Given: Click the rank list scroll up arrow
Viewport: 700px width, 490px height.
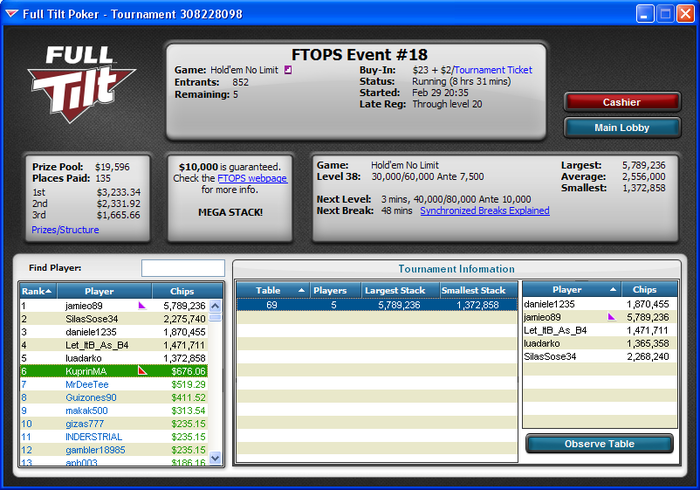Looking at the screenshot, I should [215, 306].
